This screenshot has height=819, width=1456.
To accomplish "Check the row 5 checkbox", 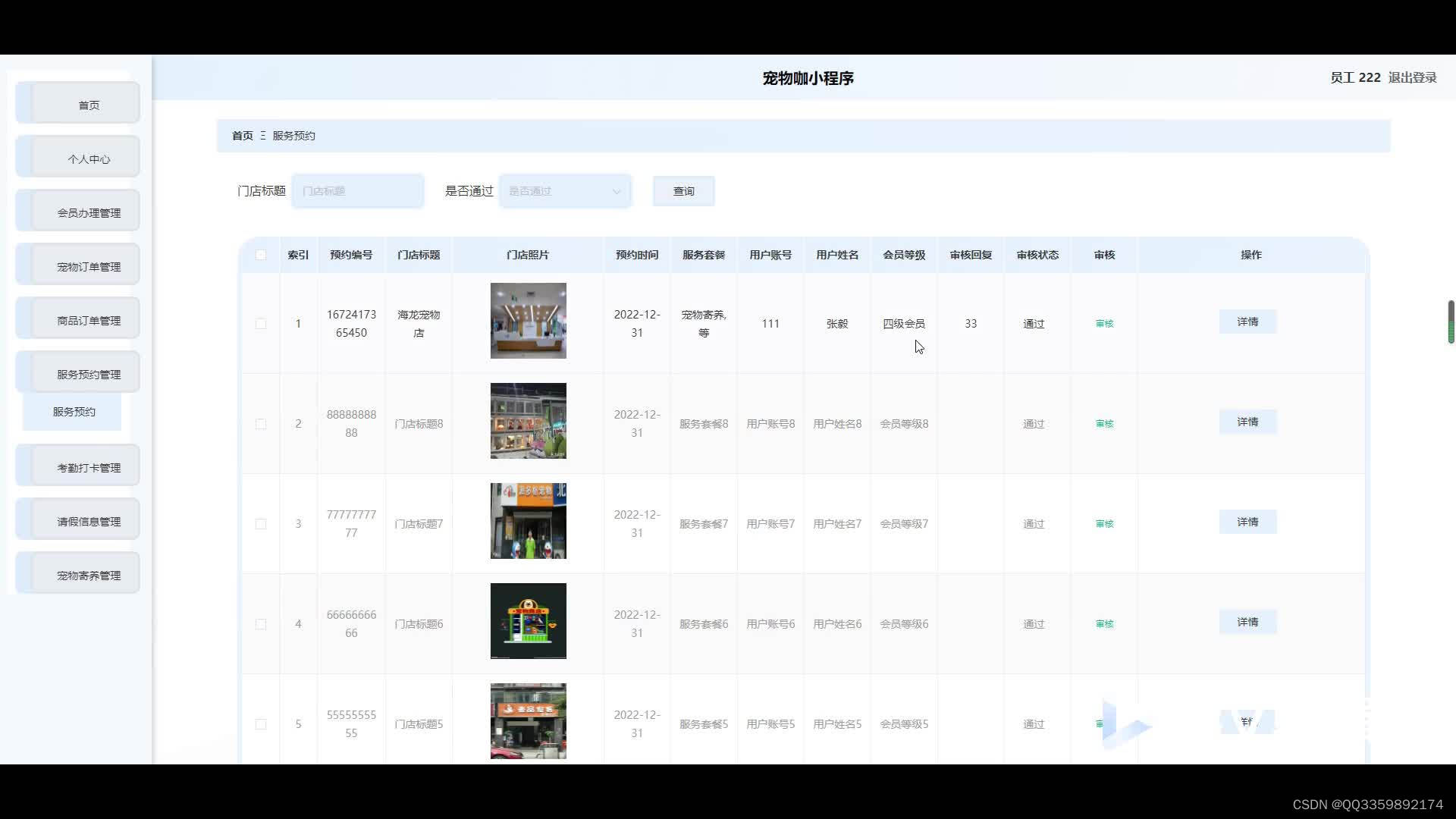I will point(261,724).
